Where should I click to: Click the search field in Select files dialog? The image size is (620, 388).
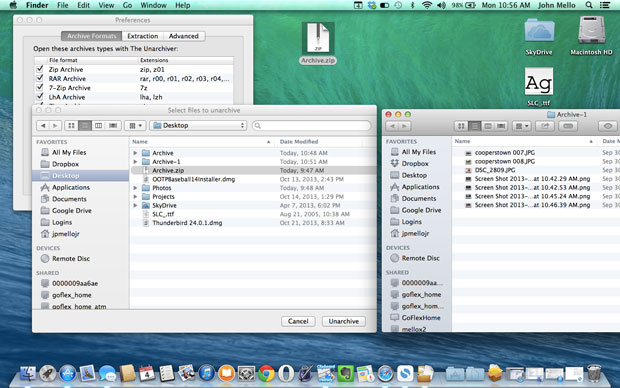[312, 125]
